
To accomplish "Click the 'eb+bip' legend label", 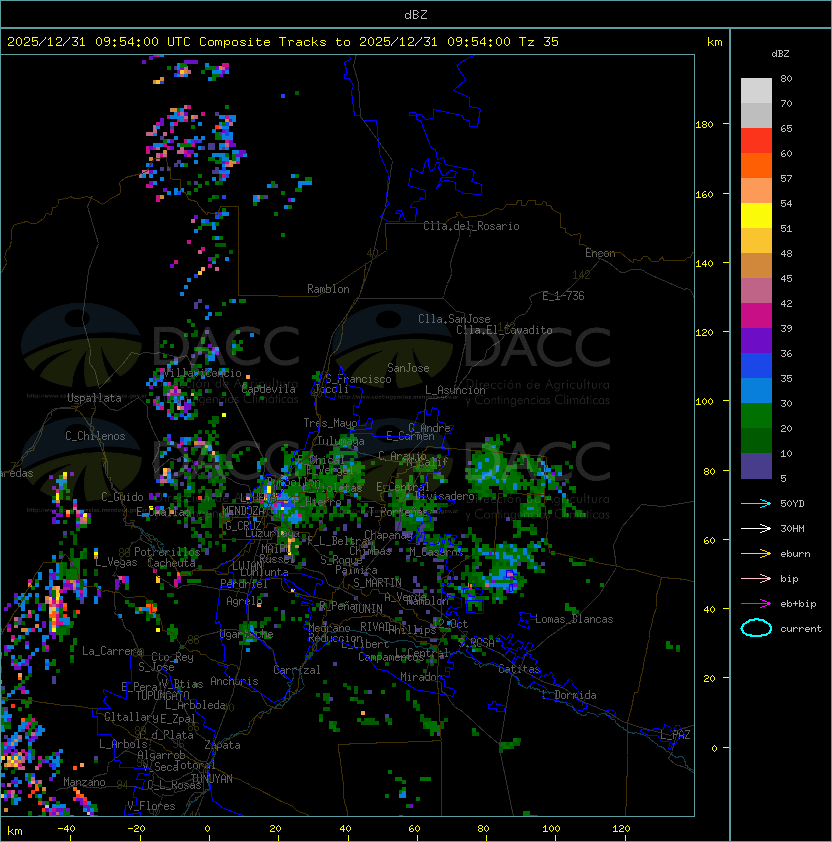I will click(x=798, y=604).
